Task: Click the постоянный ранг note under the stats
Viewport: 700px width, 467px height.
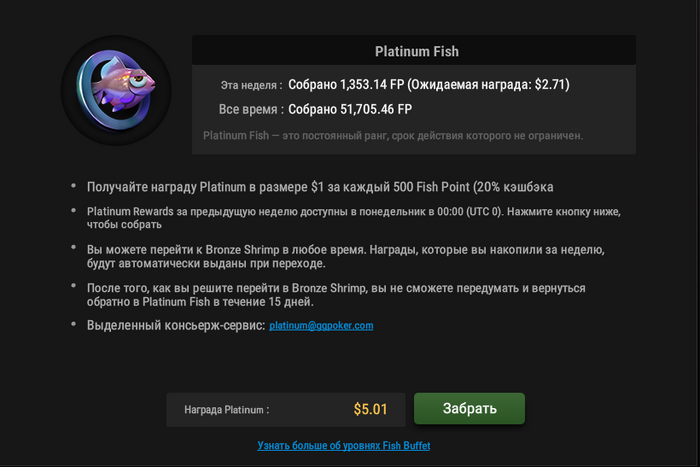Action: pos(393,136)
